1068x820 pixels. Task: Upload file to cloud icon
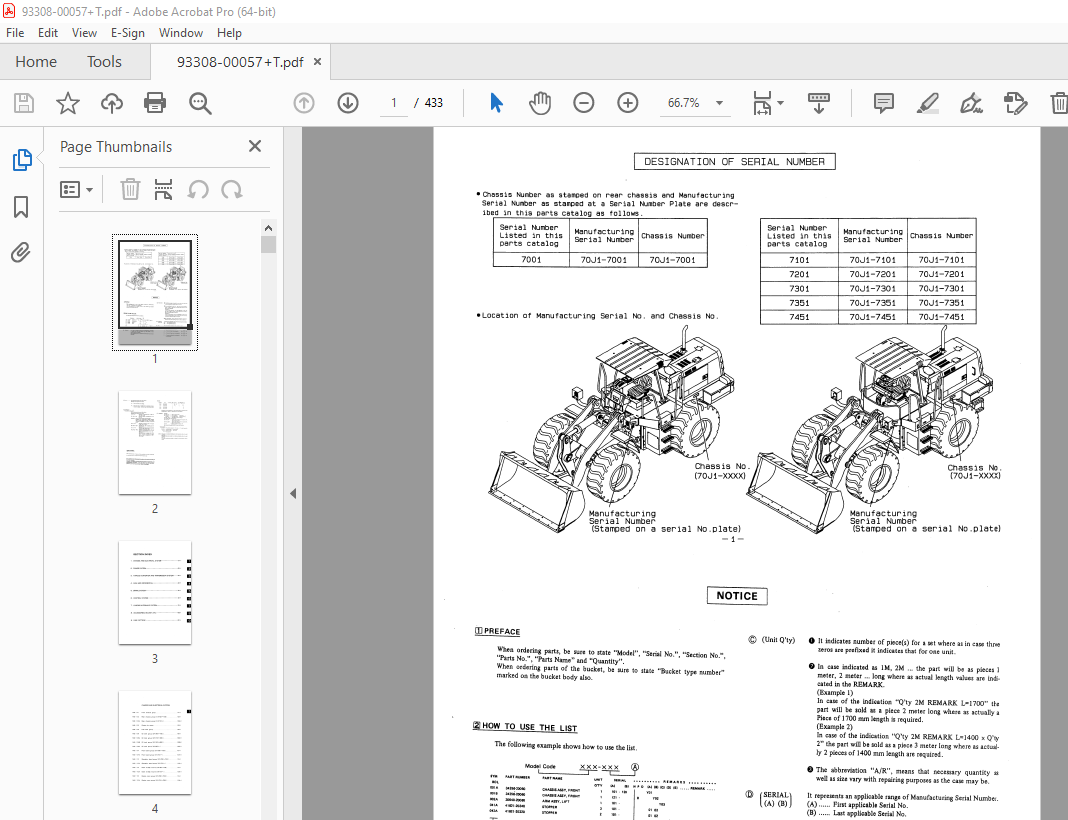[112, 103]
